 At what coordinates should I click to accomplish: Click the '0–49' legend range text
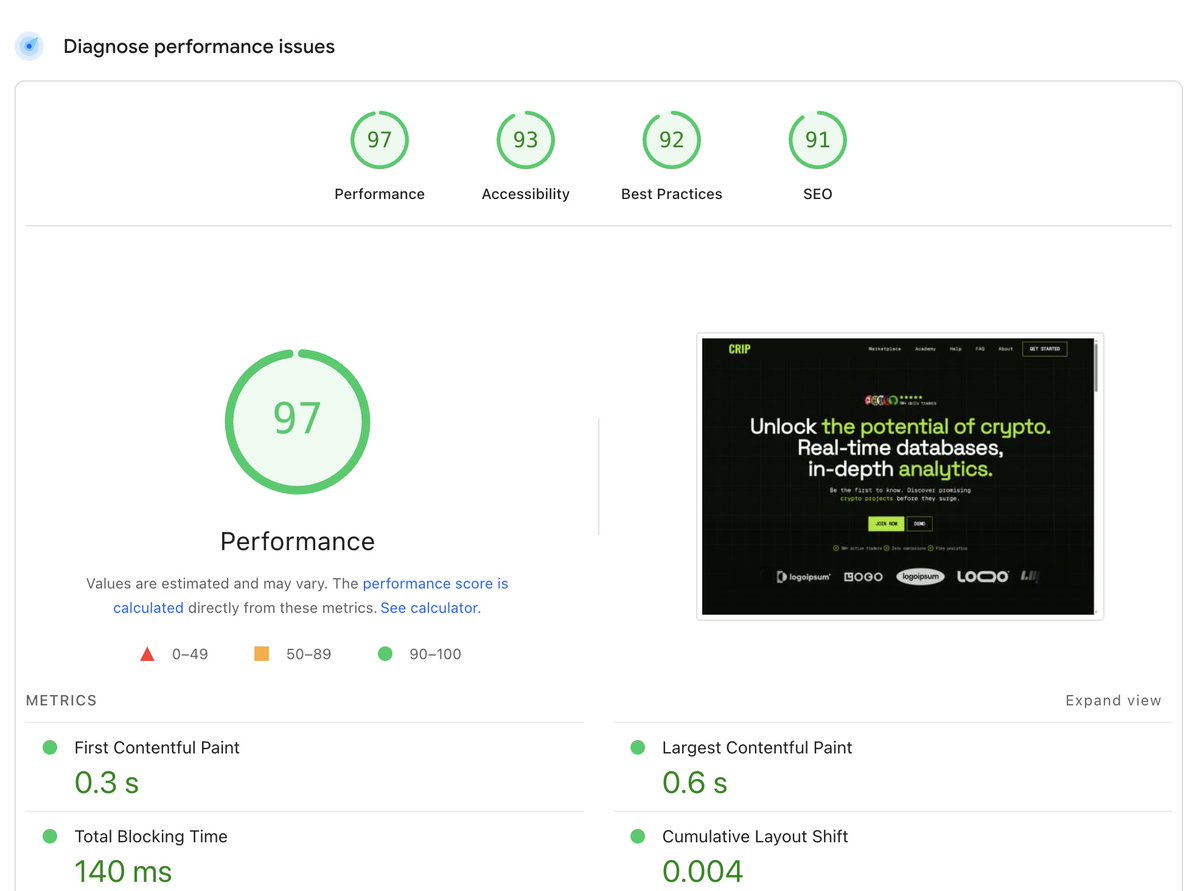(x=190, y=654)
